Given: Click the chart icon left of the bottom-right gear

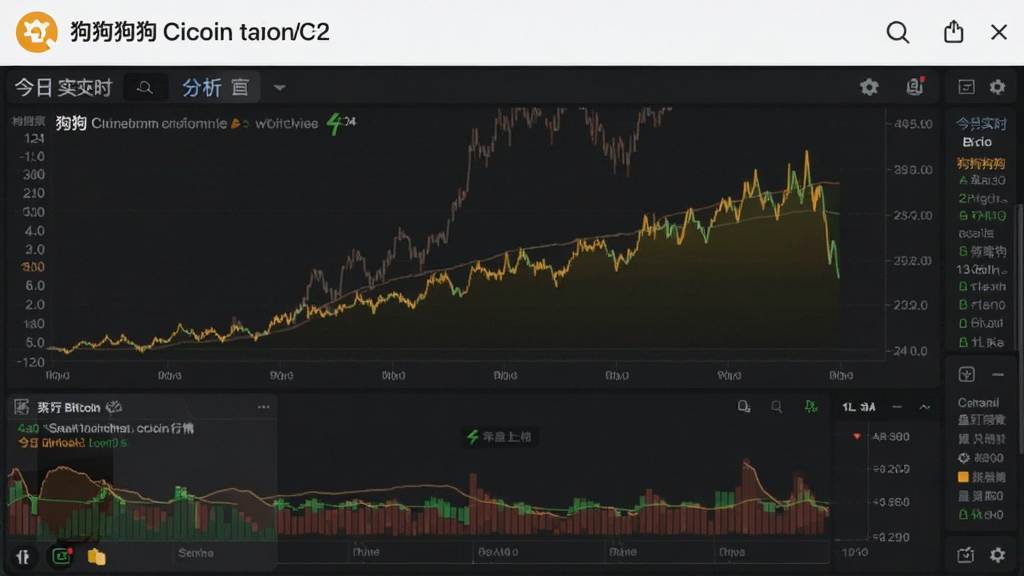Looking at the screenshot, I should click(966, 555).
